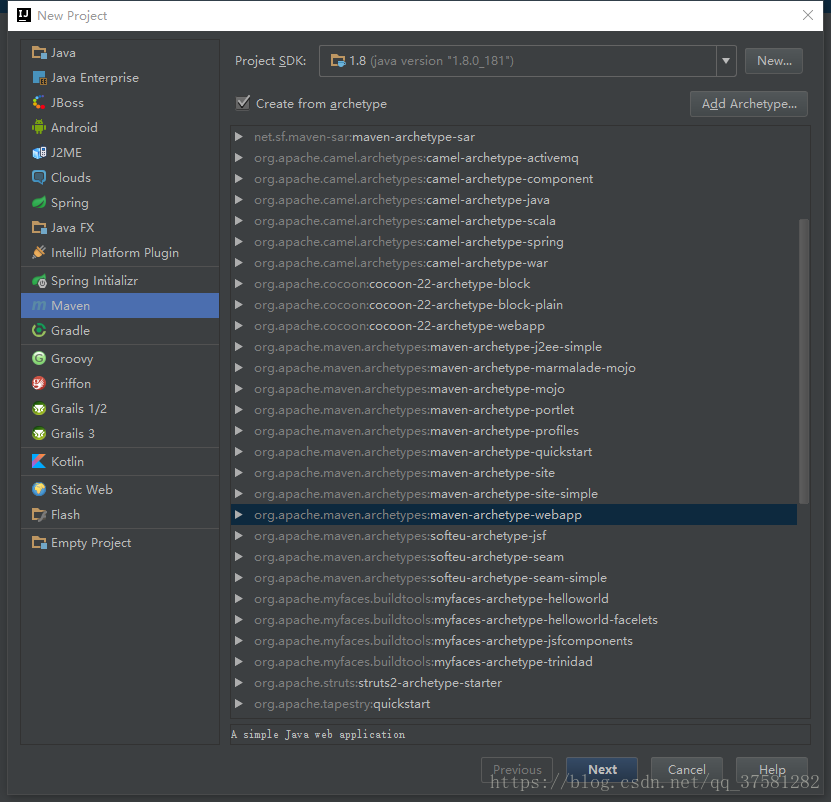
Task: Click the Grails 1/2 icon
Action: 39,409
